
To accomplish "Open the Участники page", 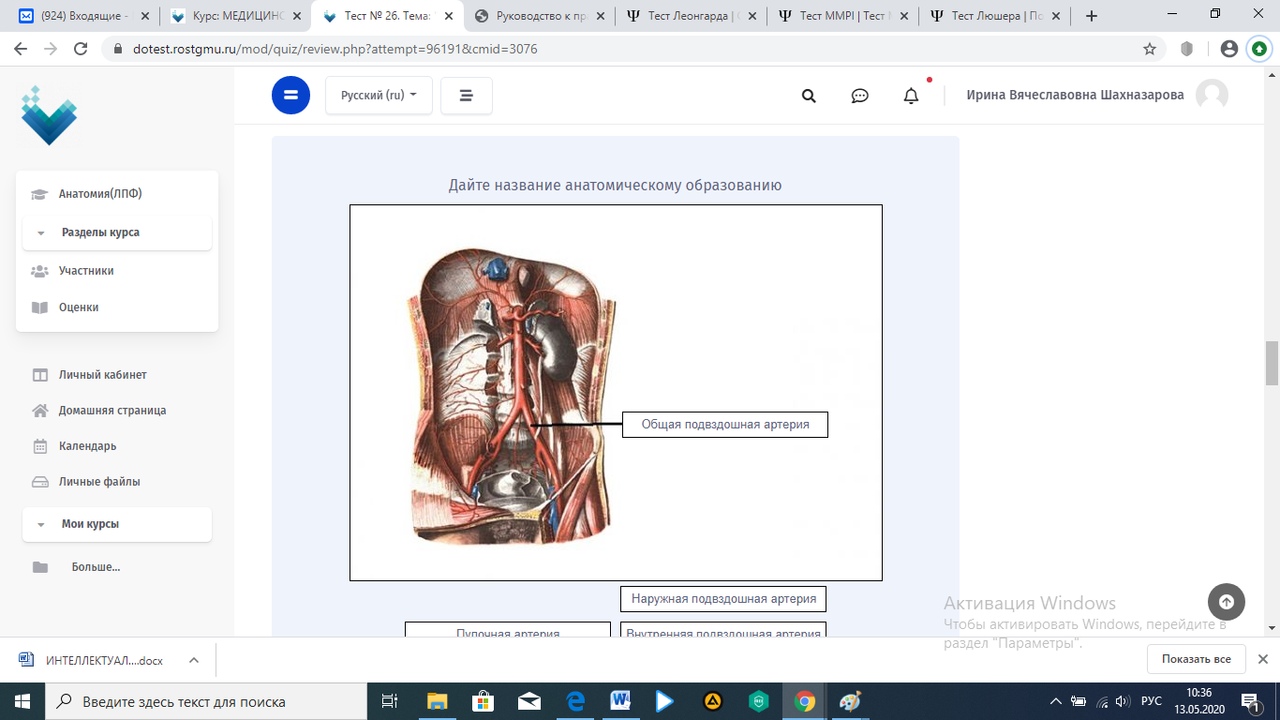I will 86,271.
